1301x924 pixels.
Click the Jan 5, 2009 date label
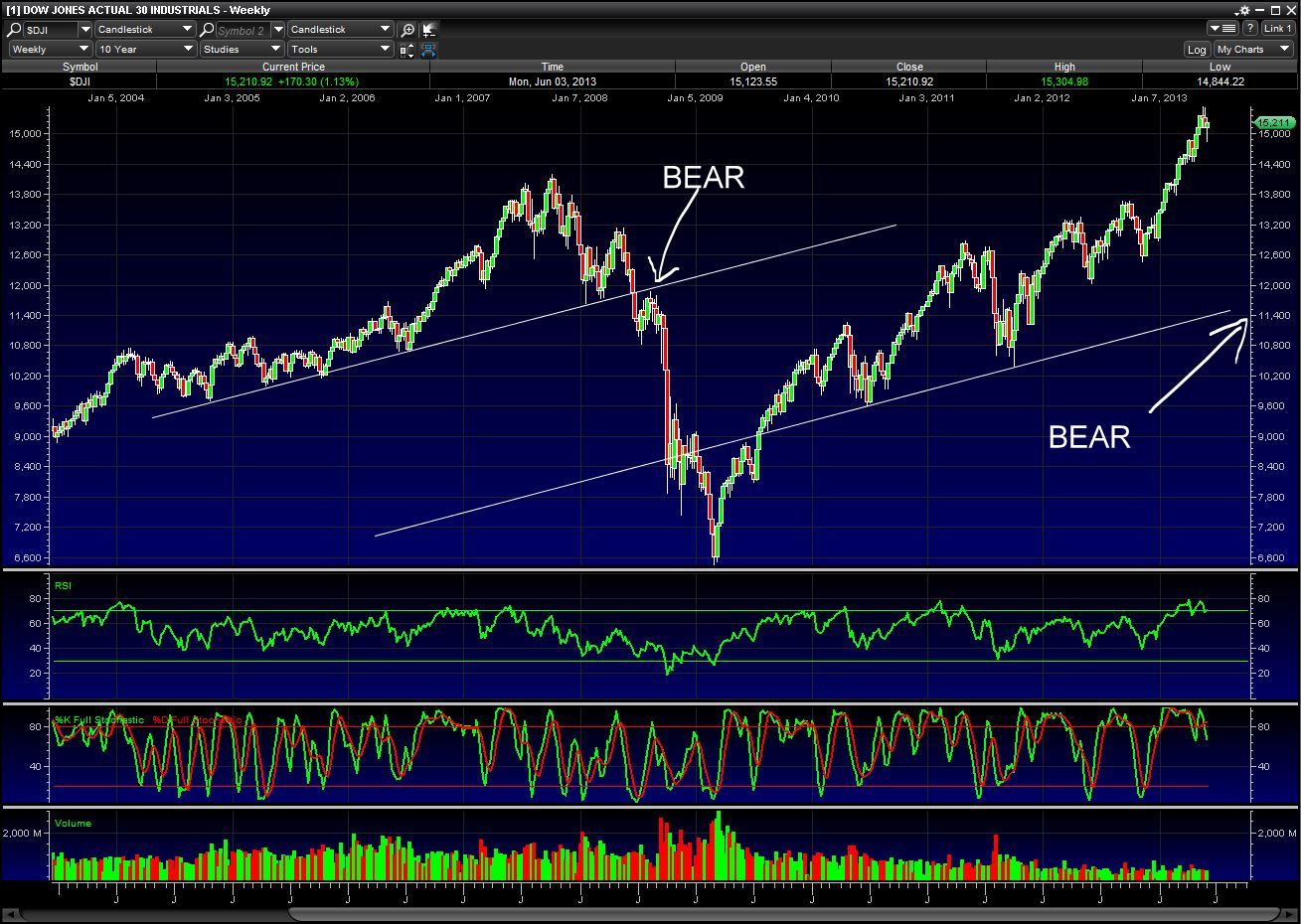(696, 98)
